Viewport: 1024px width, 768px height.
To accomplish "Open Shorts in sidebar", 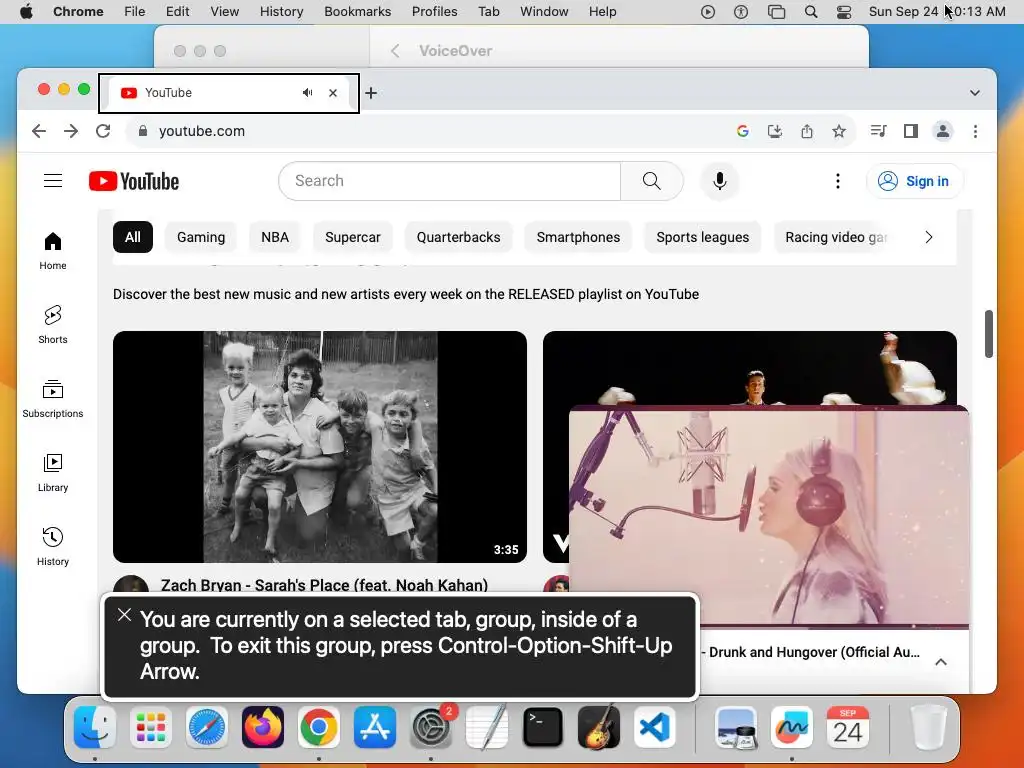I will click(x=53, y=325).
